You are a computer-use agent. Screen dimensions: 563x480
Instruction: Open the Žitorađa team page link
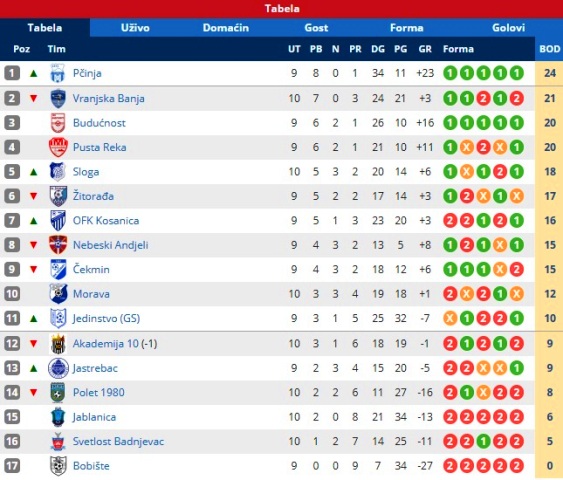click(93, 196)
